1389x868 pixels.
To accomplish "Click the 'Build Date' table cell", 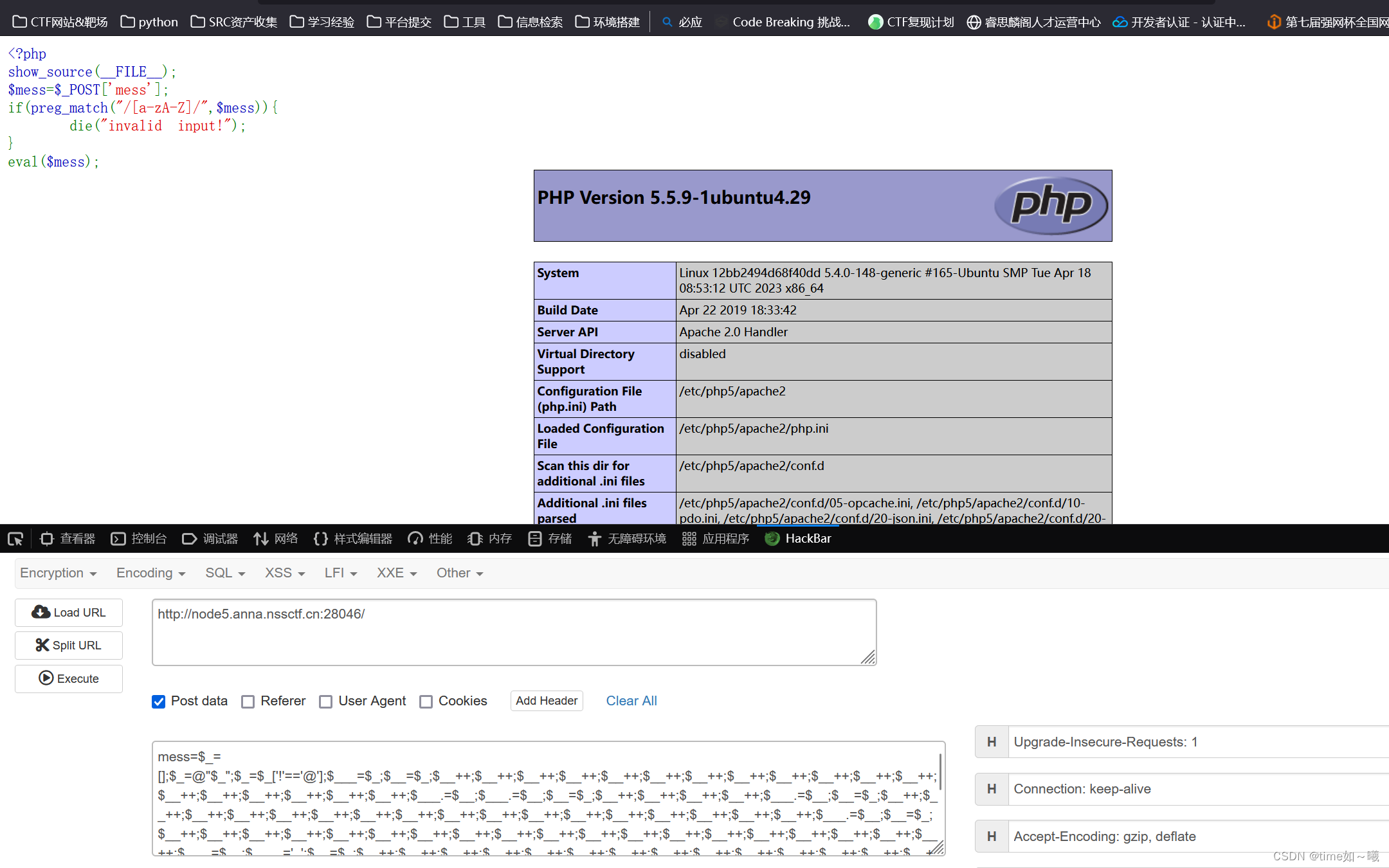I will [605, 310].
